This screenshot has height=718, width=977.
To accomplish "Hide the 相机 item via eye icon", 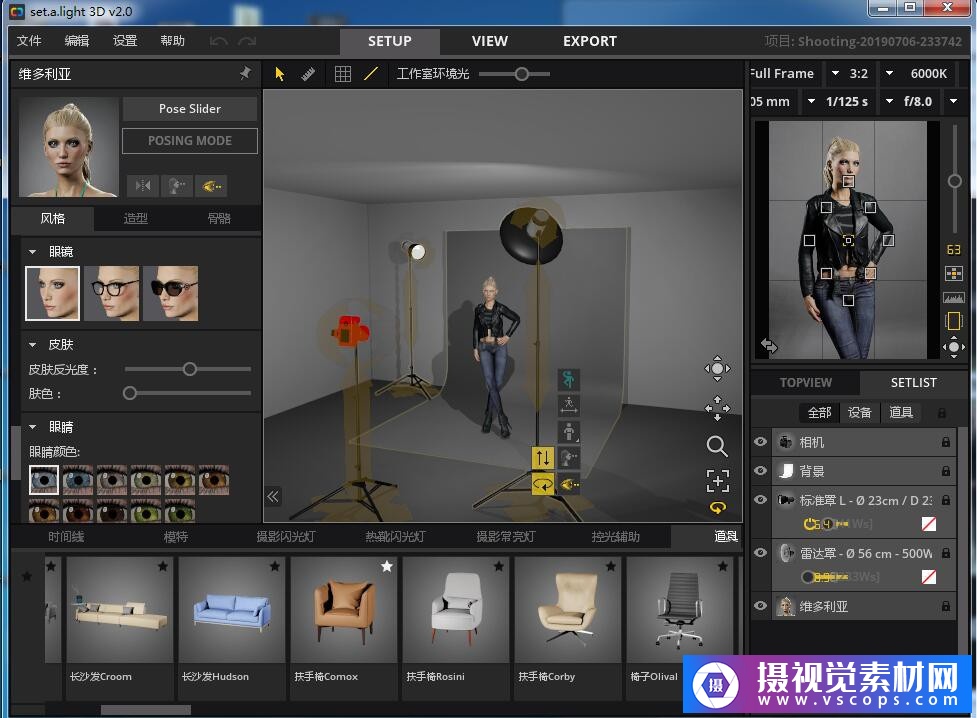I will (x=760, y=442).
